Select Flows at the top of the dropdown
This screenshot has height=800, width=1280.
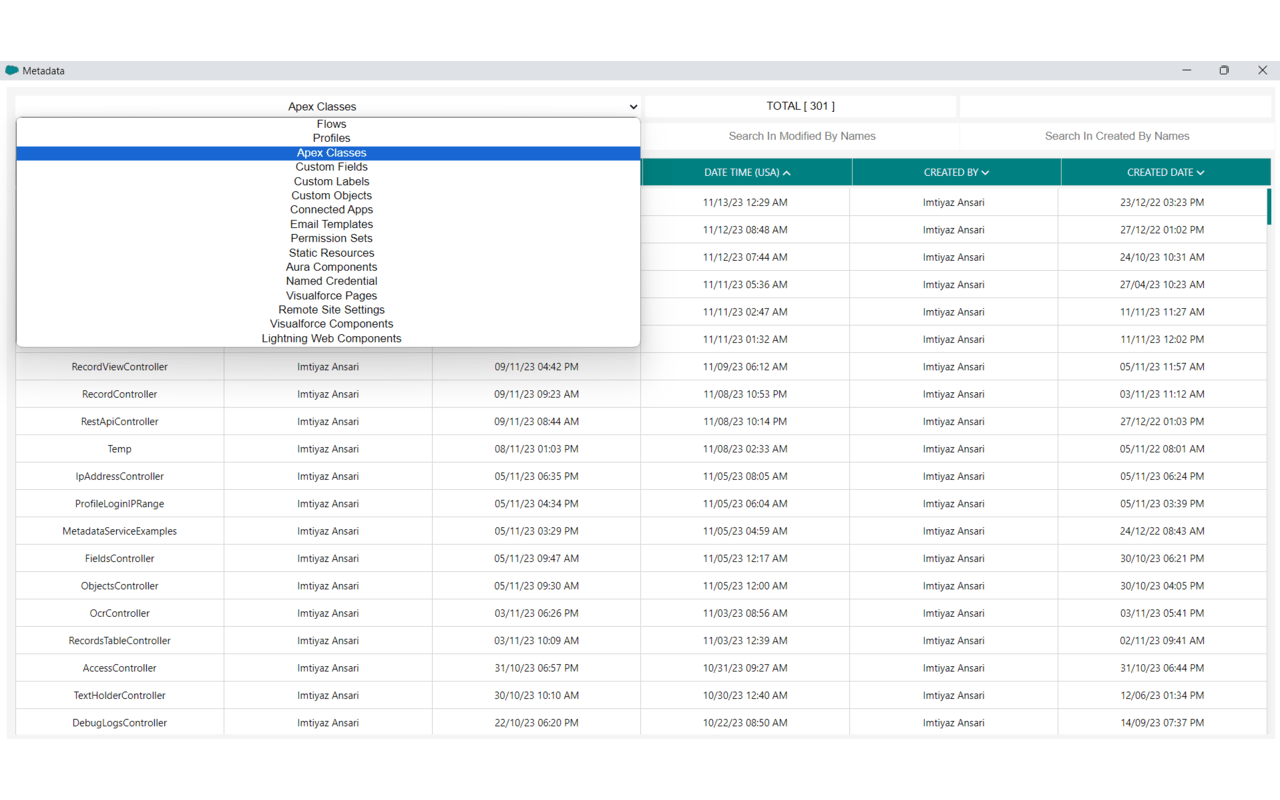click(x=331, y=123)
